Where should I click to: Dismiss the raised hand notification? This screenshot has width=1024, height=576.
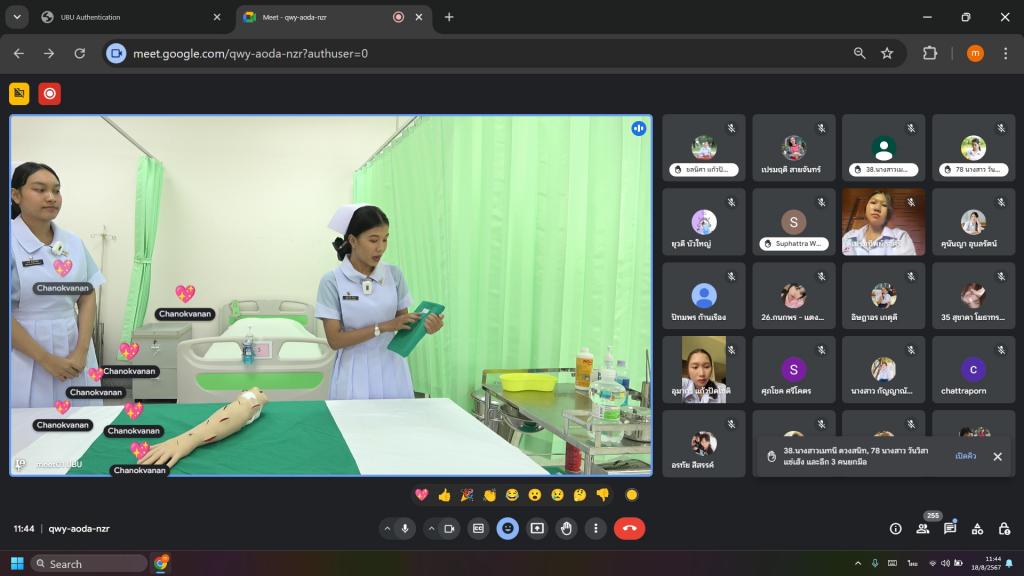click(997, 456)
